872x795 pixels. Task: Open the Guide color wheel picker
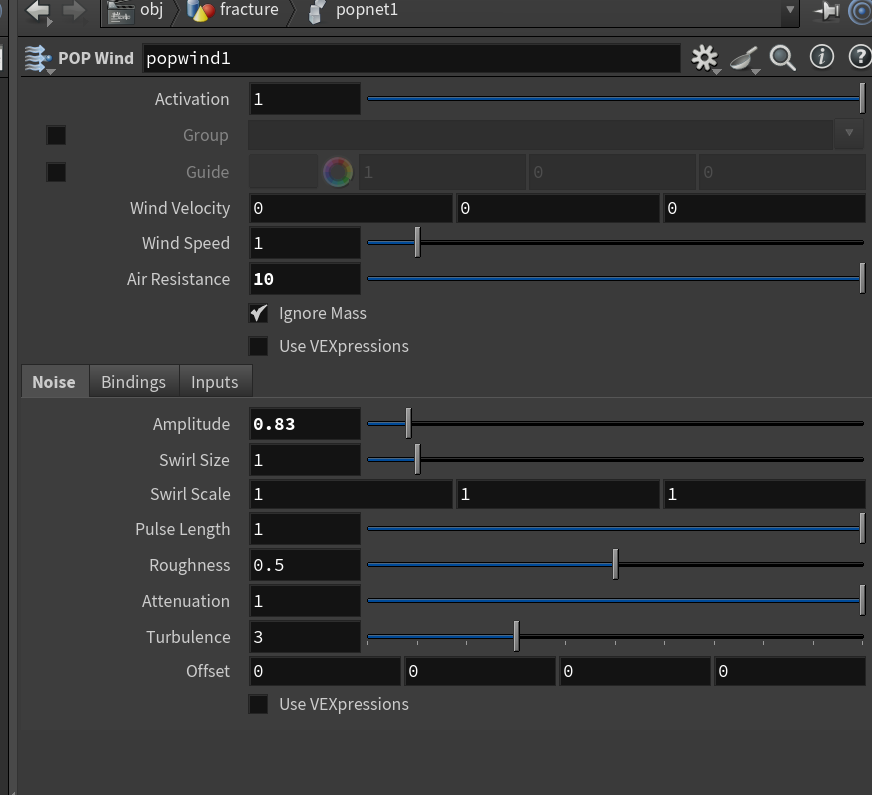point(338,172)
